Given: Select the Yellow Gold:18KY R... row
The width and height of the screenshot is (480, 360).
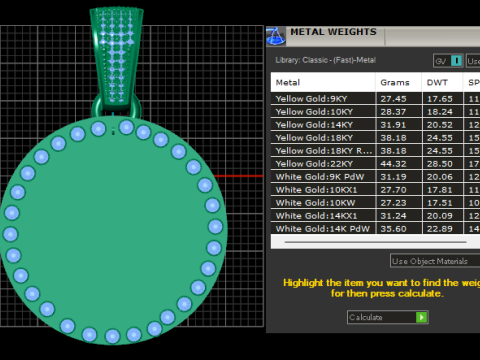Looking at the screenshot, I should pyautogui.click(x=375, y=151).
